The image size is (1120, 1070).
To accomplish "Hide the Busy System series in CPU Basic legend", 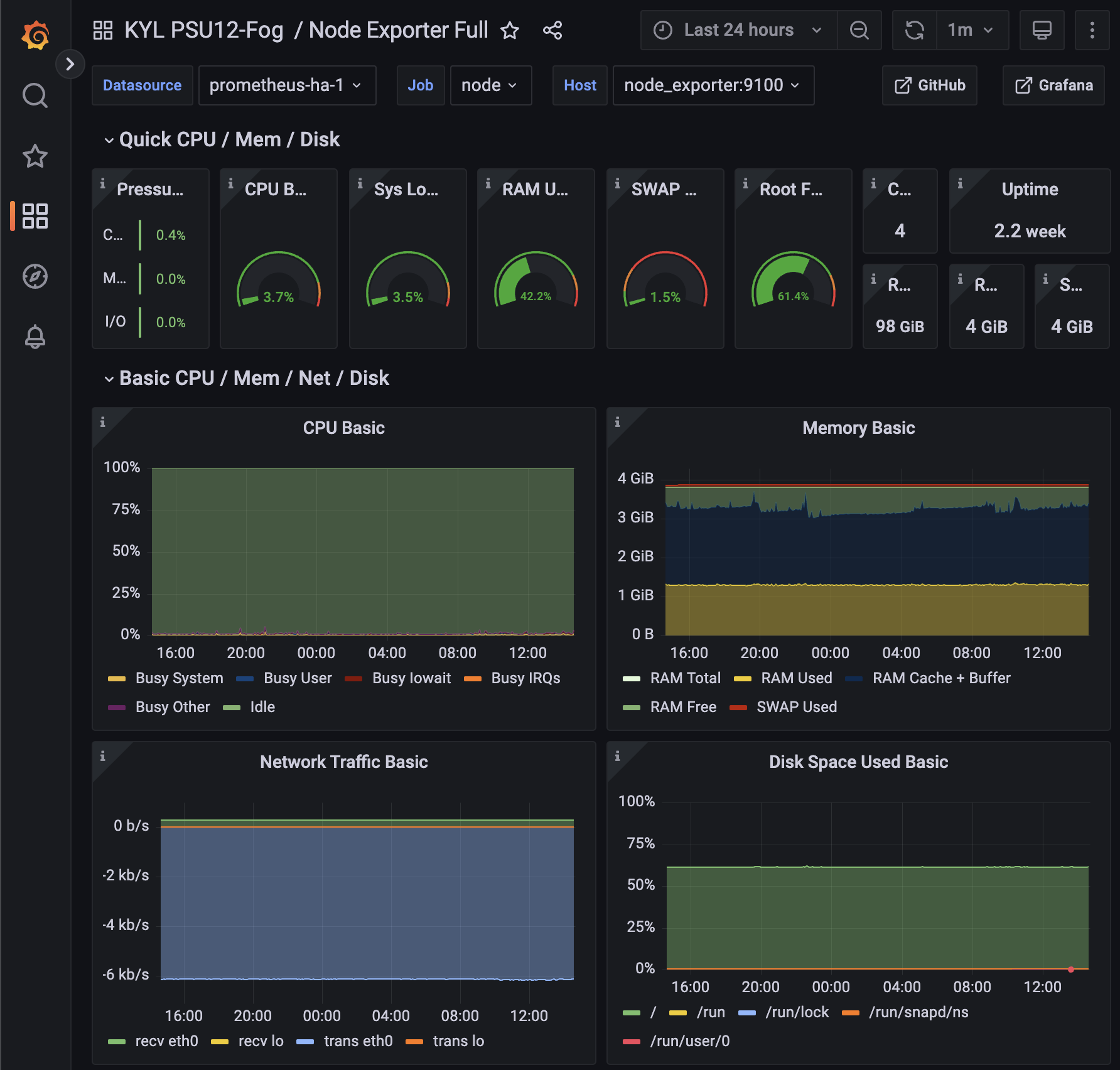I will [179, 678].
